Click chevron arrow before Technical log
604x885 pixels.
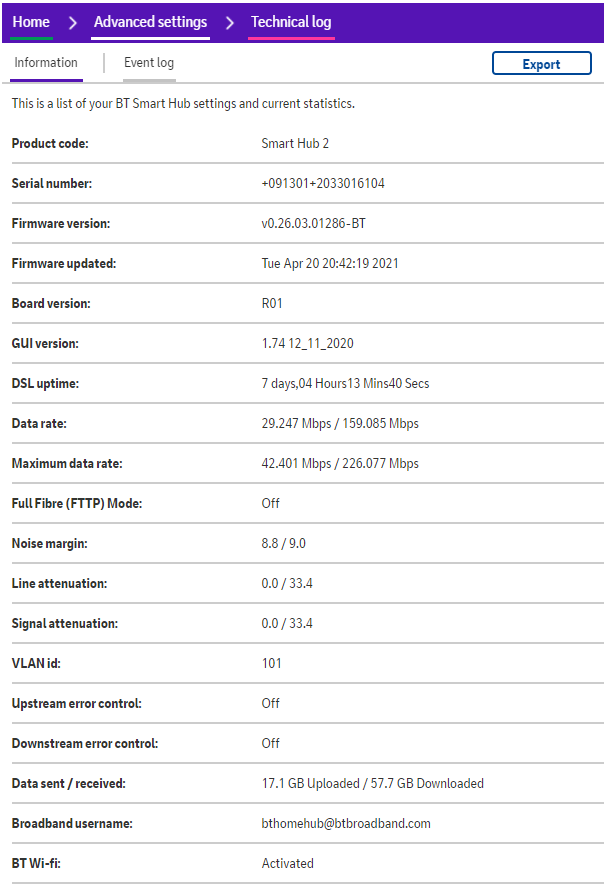click(230, 22)
